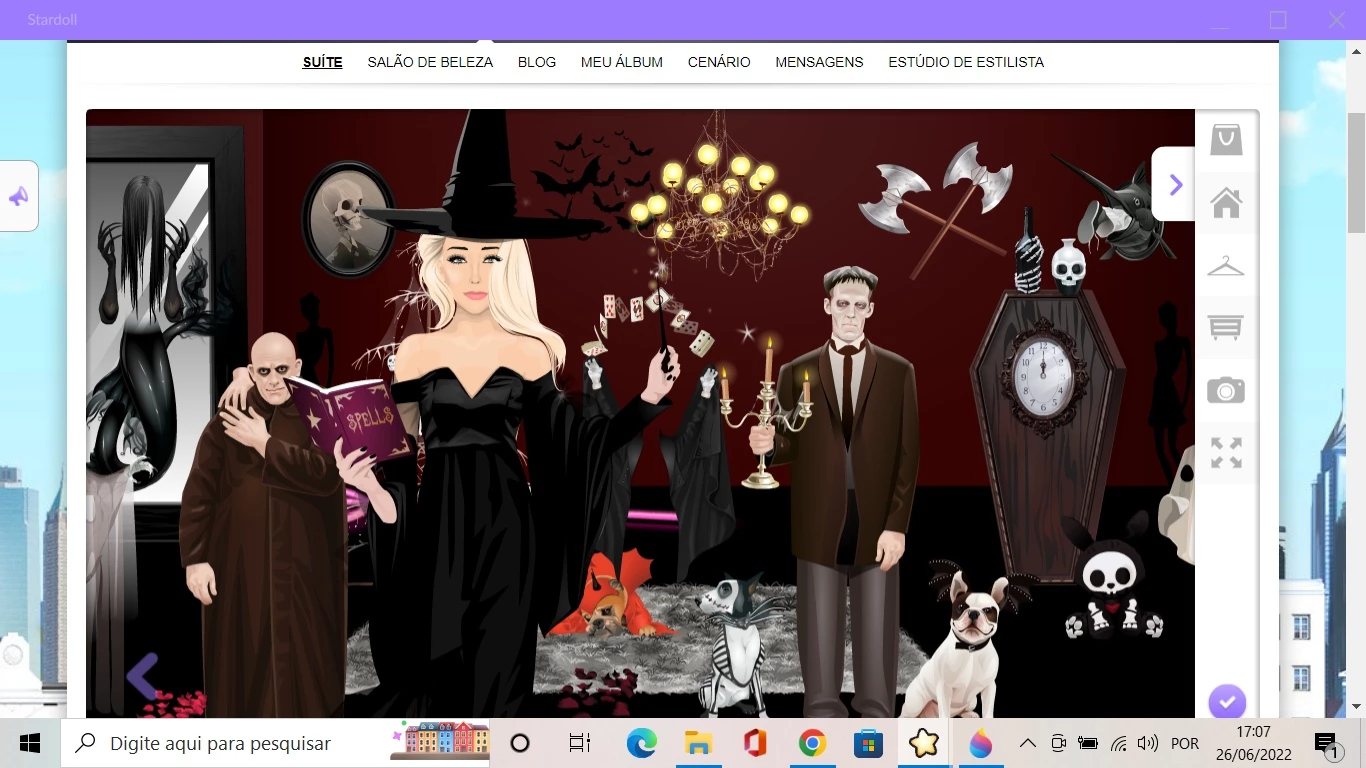1366x768 pixels.
Task: Go to previous room with purple left arrow
Action: point(142,677)
